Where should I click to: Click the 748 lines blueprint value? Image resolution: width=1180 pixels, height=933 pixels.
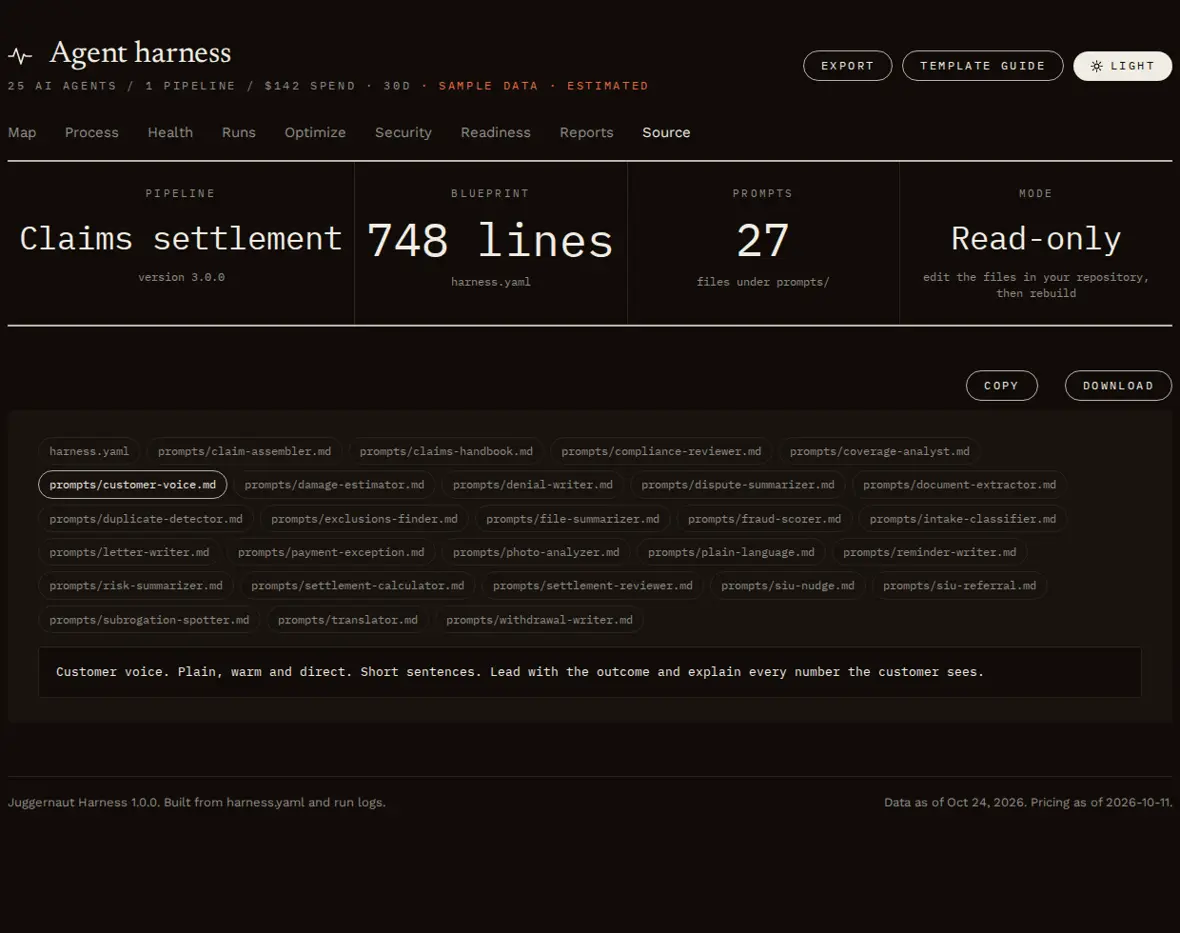point(490,241)
